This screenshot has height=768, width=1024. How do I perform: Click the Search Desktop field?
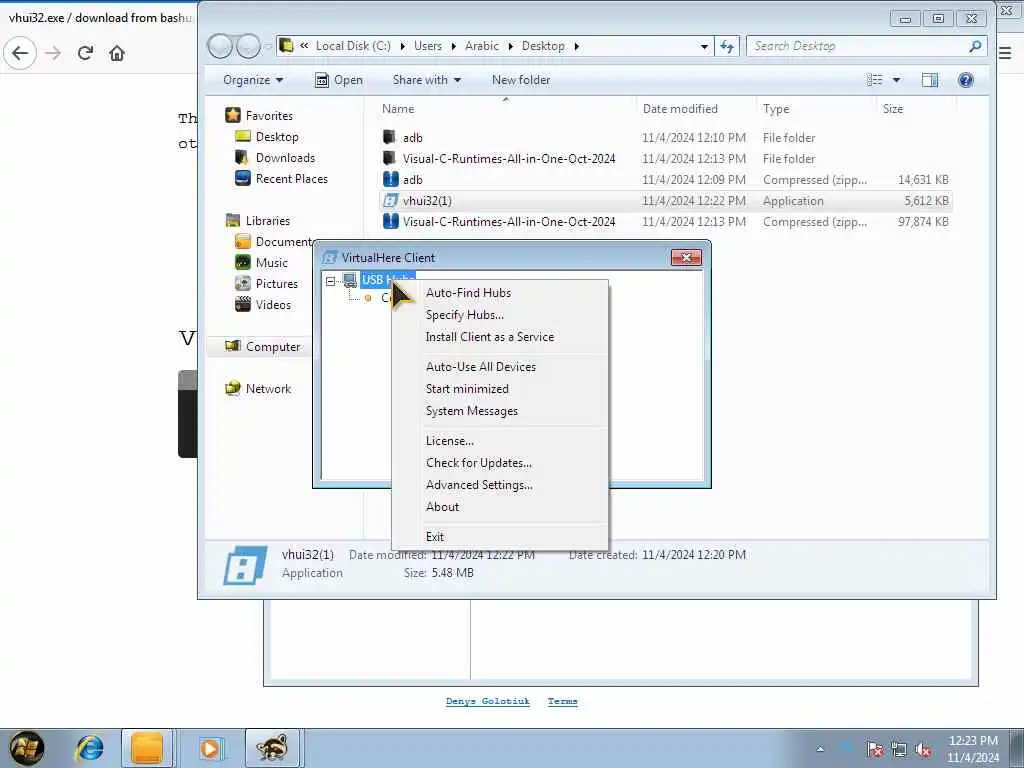click(865, 46)
